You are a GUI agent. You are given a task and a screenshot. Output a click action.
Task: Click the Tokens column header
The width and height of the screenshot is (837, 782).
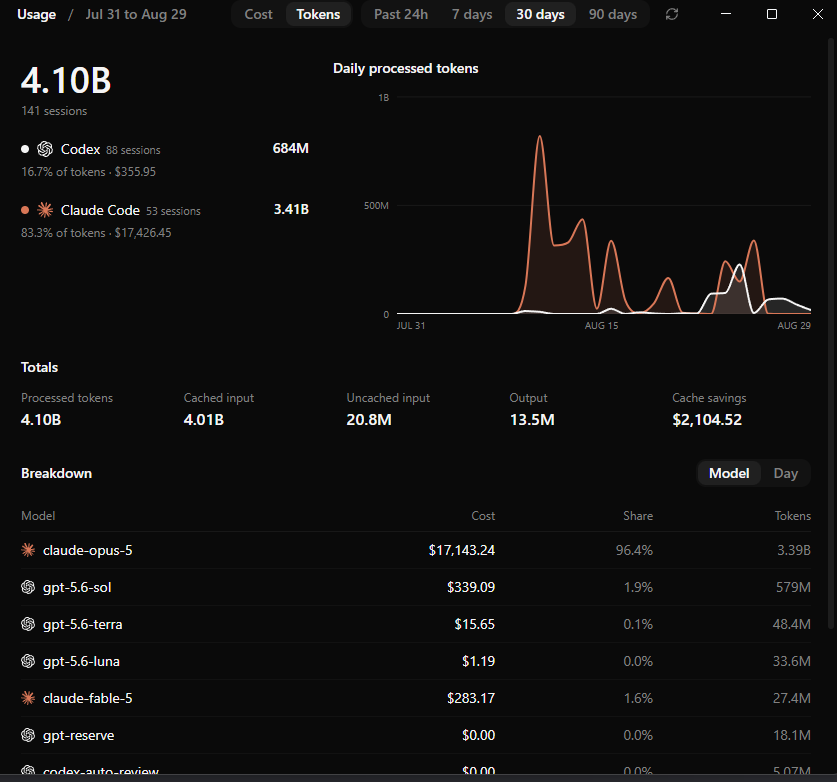point(793,516)
